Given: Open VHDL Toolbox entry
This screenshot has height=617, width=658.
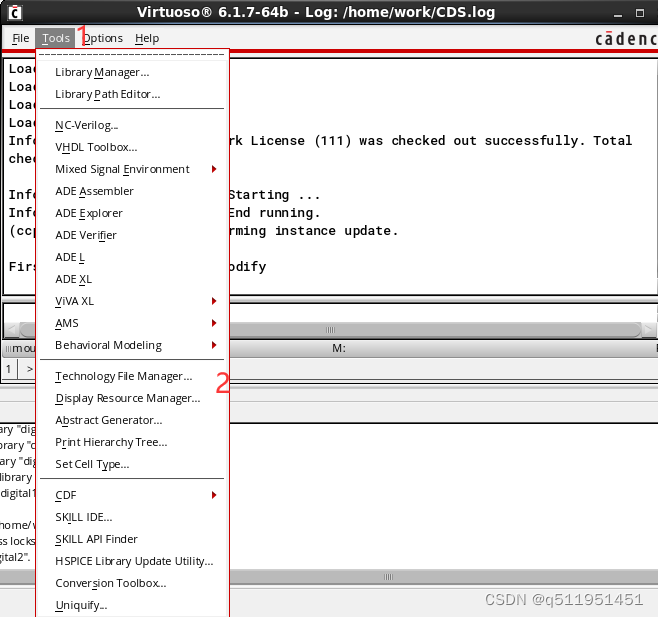Looking at the screenshot, I should pos(132,147).
